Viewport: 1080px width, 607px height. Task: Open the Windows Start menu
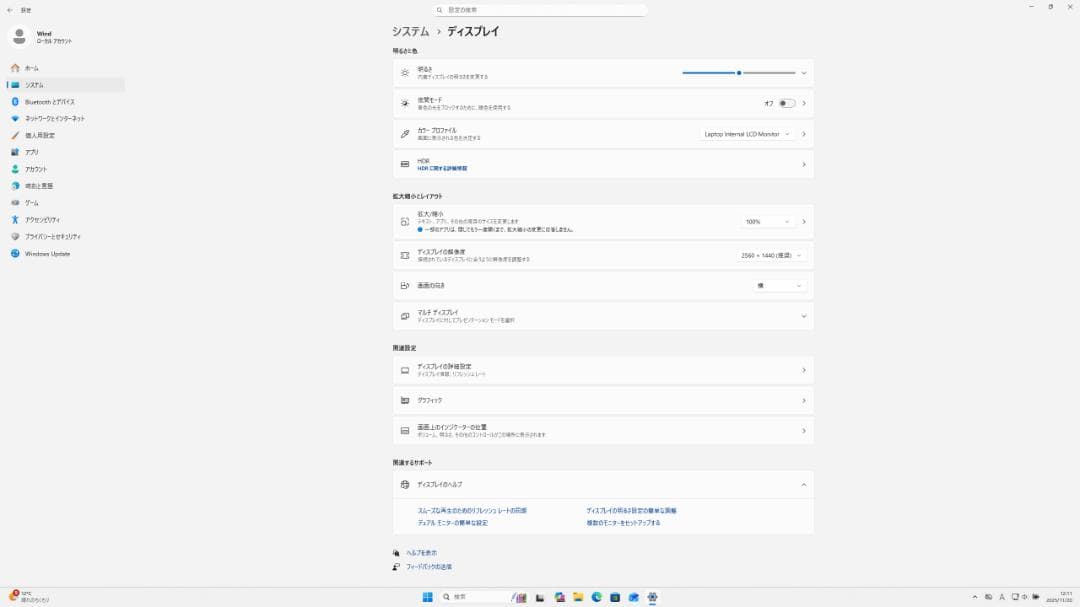(427, 597)
